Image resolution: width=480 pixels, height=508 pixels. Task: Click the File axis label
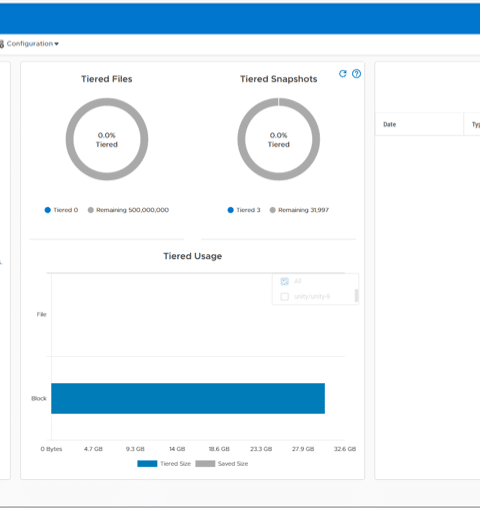[x=41, y=314]
